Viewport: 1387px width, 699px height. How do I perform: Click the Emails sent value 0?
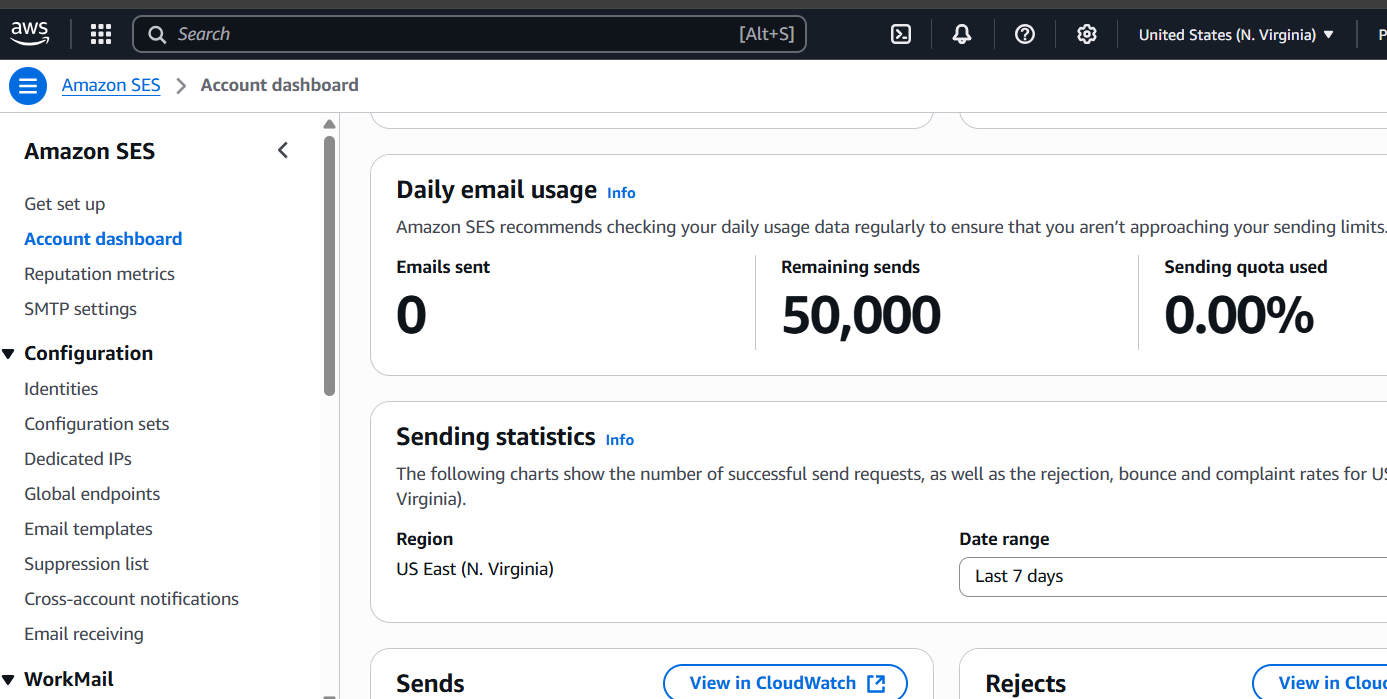411,315
